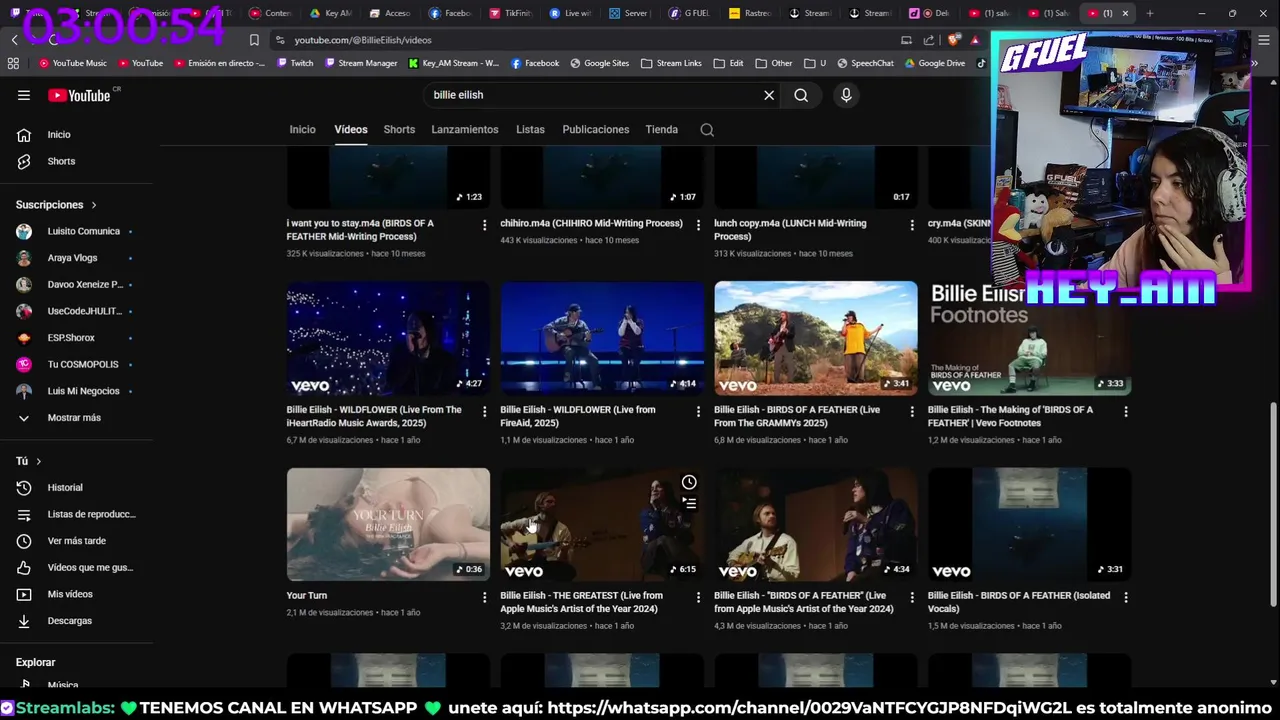Play BIRDS OF A FEATHER Isolated Vocals thumbnail

click(x=1029, y=524)
